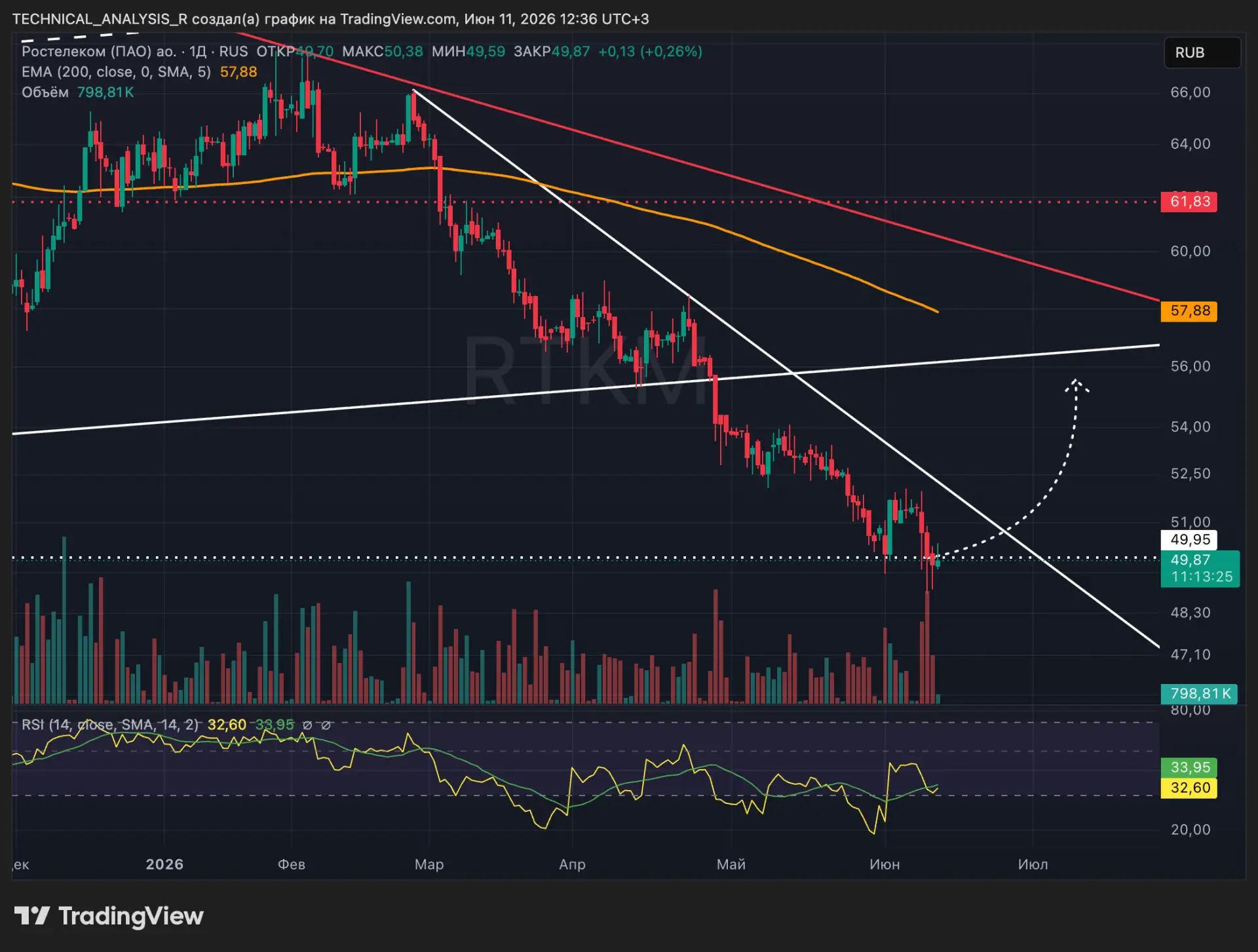This screenshot has width=1258, height=952.
Task: Click the second ∅ symbol in RSI legend
Action: tap(326, 725)
